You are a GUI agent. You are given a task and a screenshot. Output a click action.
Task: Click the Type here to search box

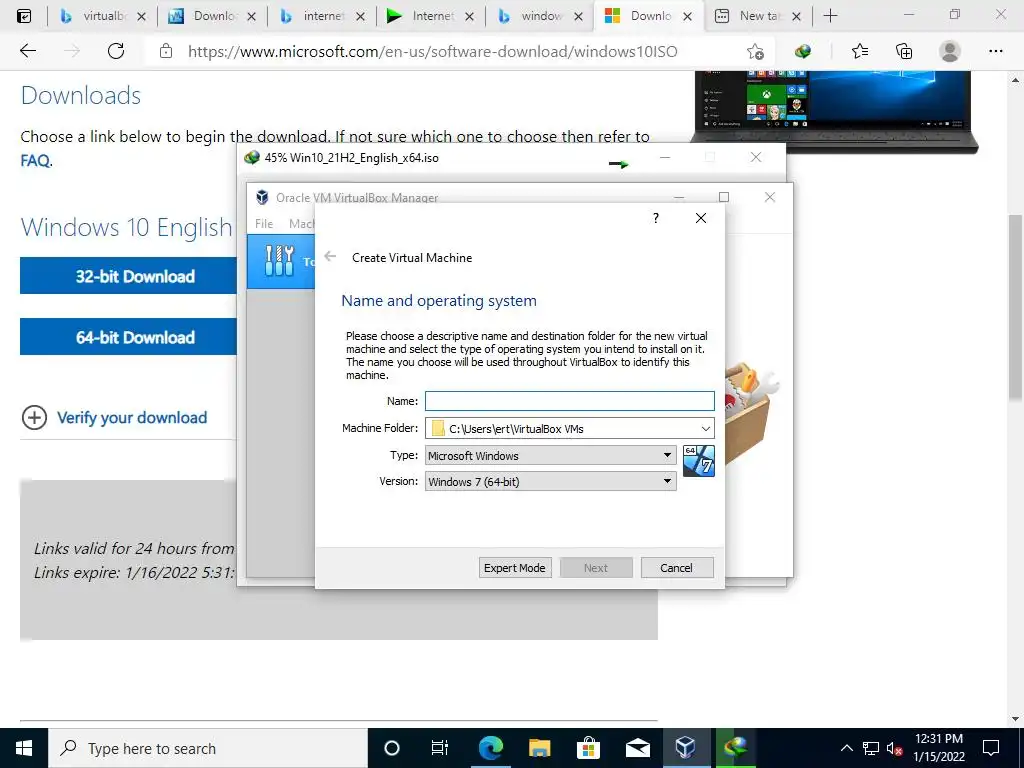click(x=208, y=748)
